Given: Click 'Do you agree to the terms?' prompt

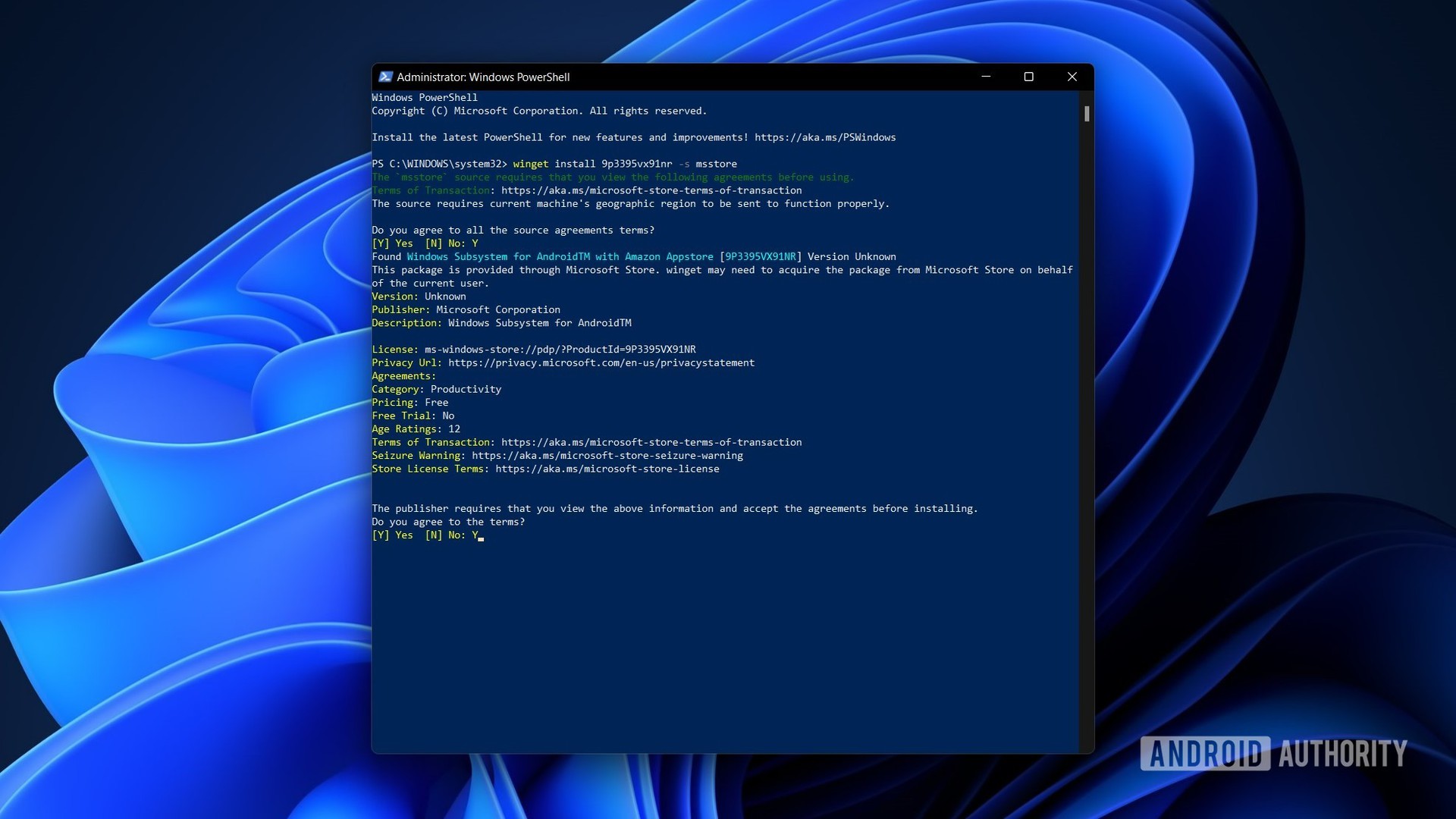Looking at the screenshot, I should [x=448, y=522].
